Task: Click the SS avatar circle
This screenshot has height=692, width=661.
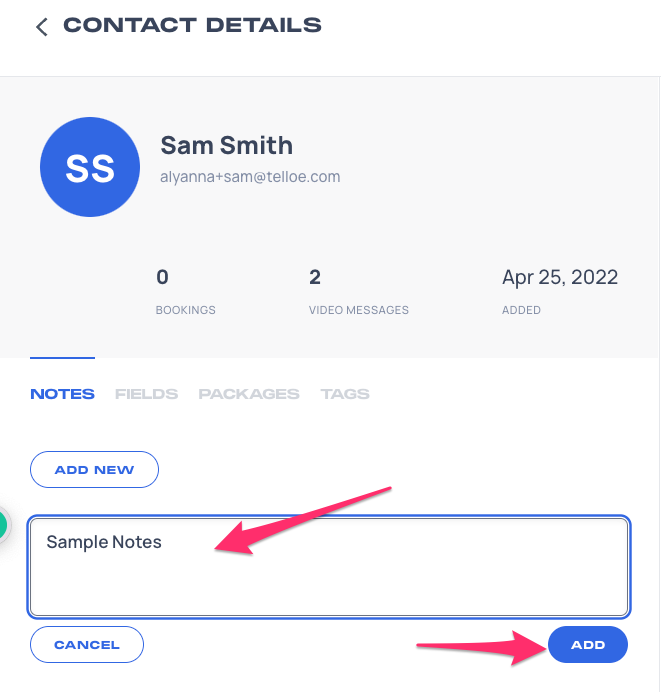Action: [90, 167]
